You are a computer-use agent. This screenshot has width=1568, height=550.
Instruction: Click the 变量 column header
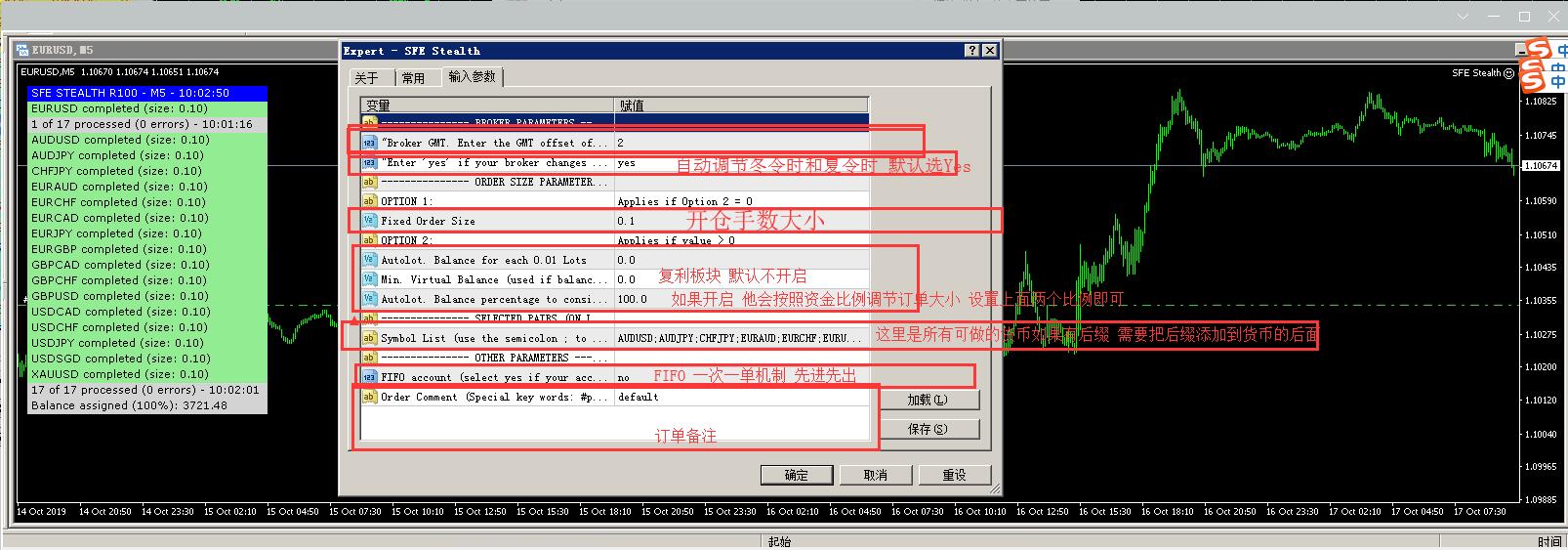pos(487,105)
